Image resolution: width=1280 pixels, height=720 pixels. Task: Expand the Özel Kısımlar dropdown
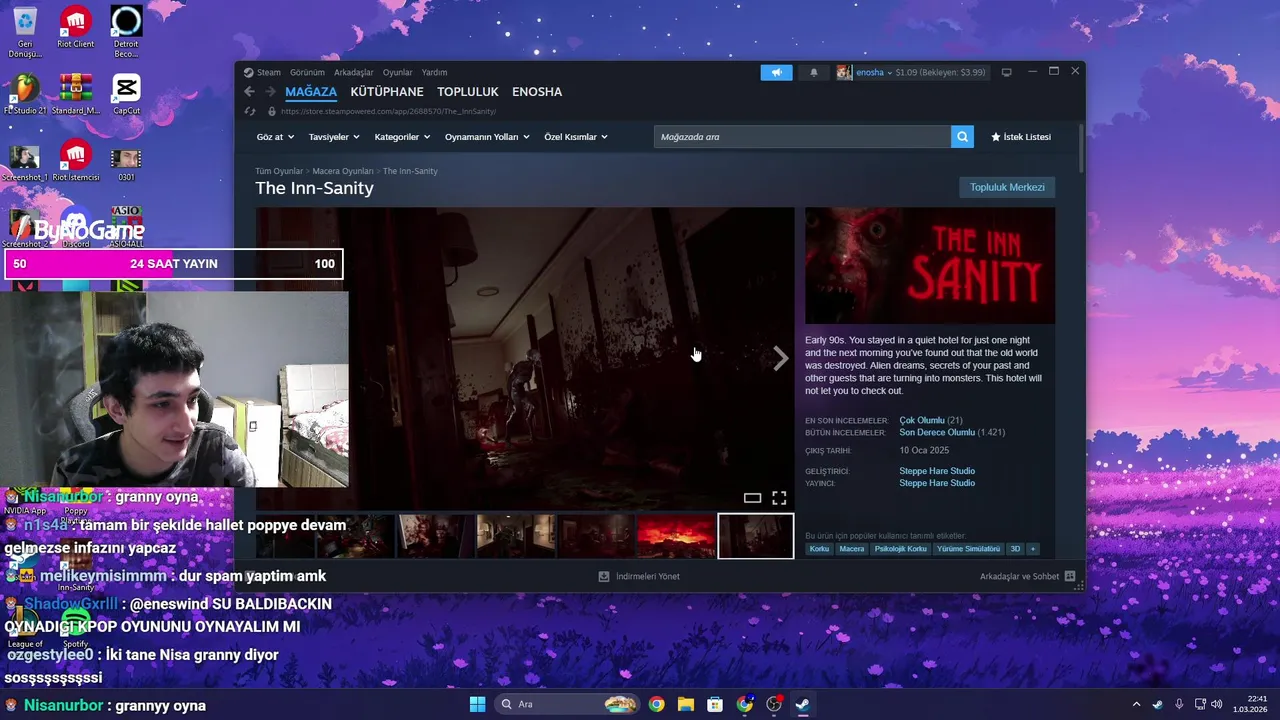click(576, 137)
